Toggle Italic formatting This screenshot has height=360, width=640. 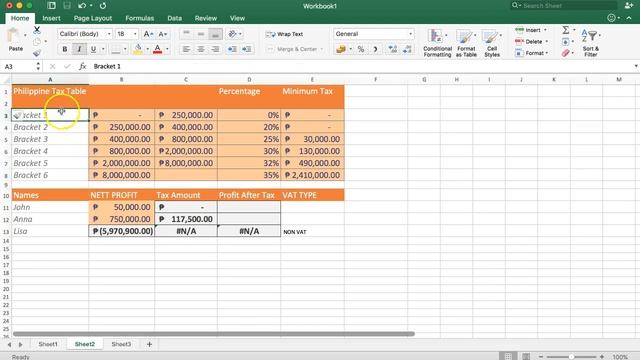pyautogui.click(x=79, y=49)
